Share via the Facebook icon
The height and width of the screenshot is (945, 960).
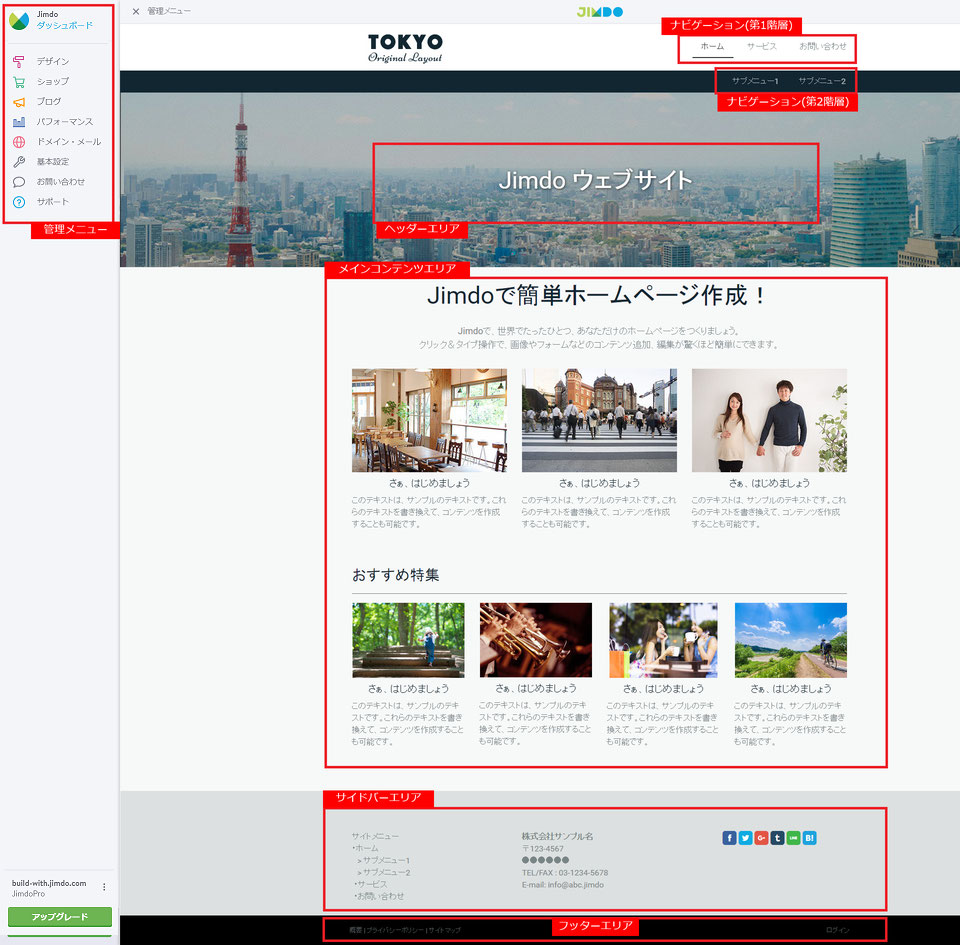coord(729,838)
